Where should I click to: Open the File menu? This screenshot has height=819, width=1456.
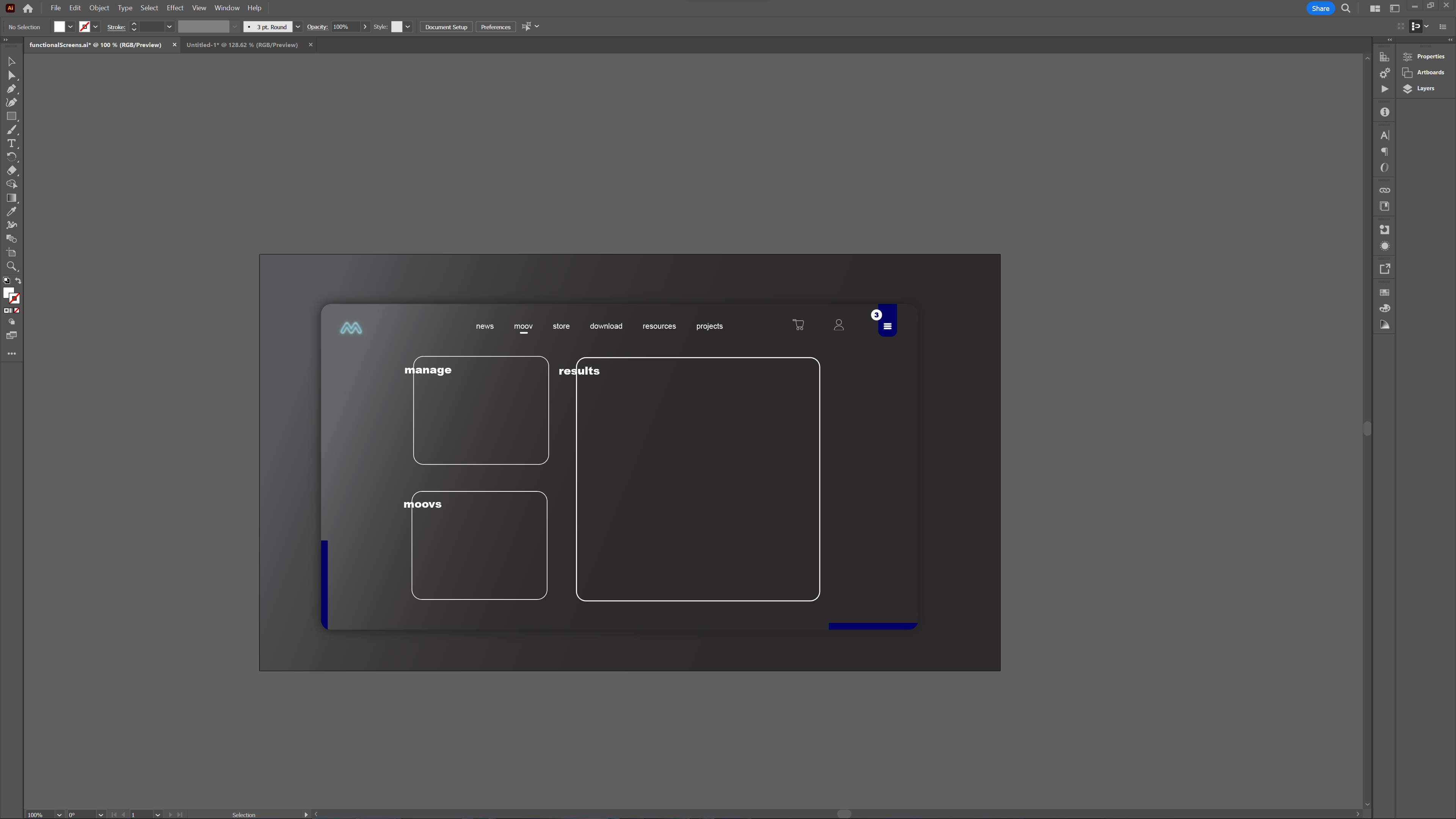(55, 8)
